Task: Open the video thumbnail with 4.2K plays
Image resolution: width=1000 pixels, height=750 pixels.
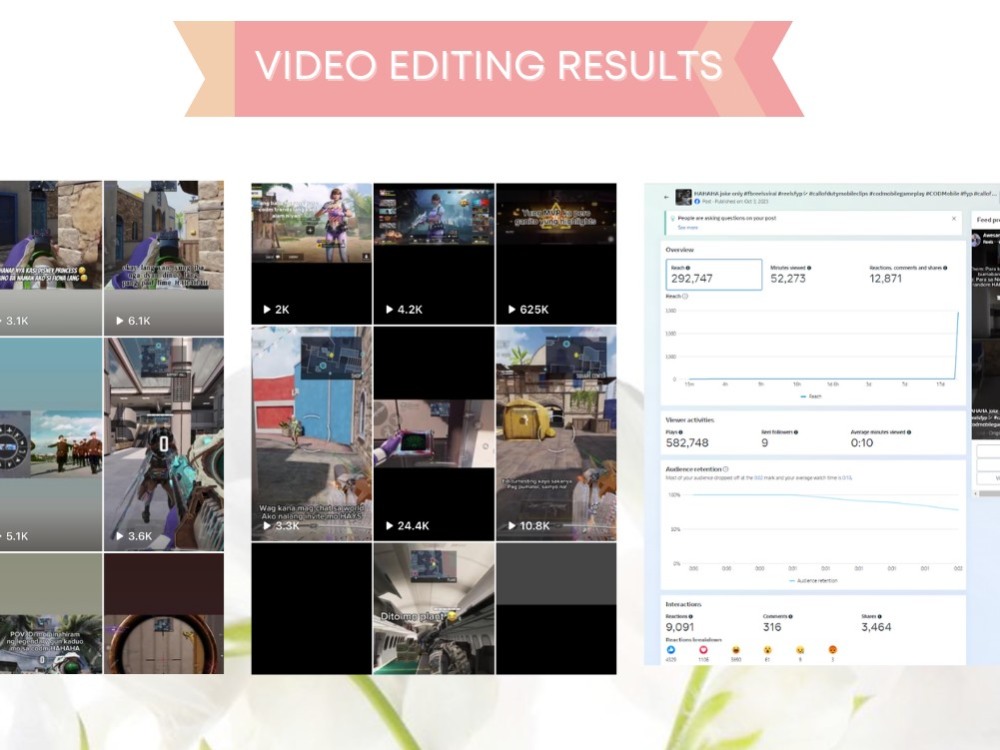Action: [x=434, y=254]
